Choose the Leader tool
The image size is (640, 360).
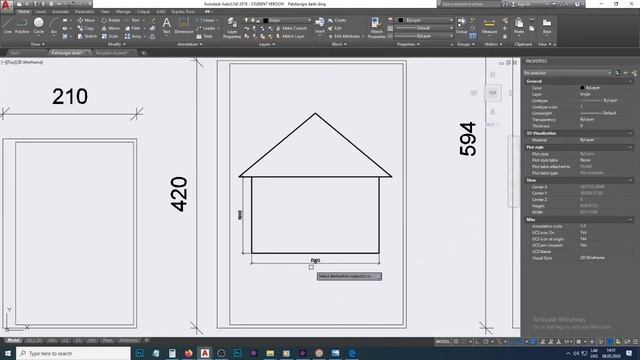tap(206, 28)
